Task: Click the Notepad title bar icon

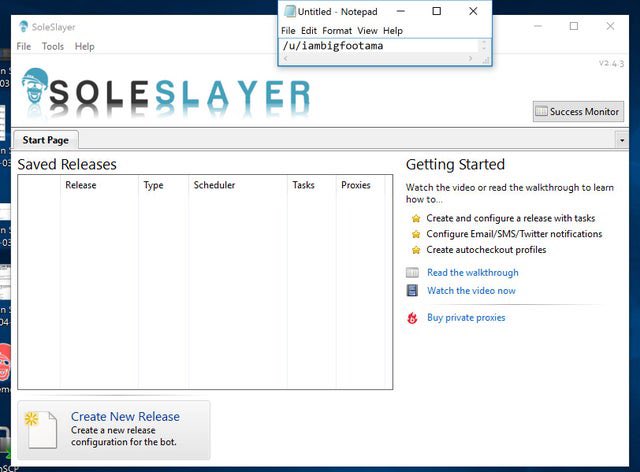Action: (x=290, y=11)
